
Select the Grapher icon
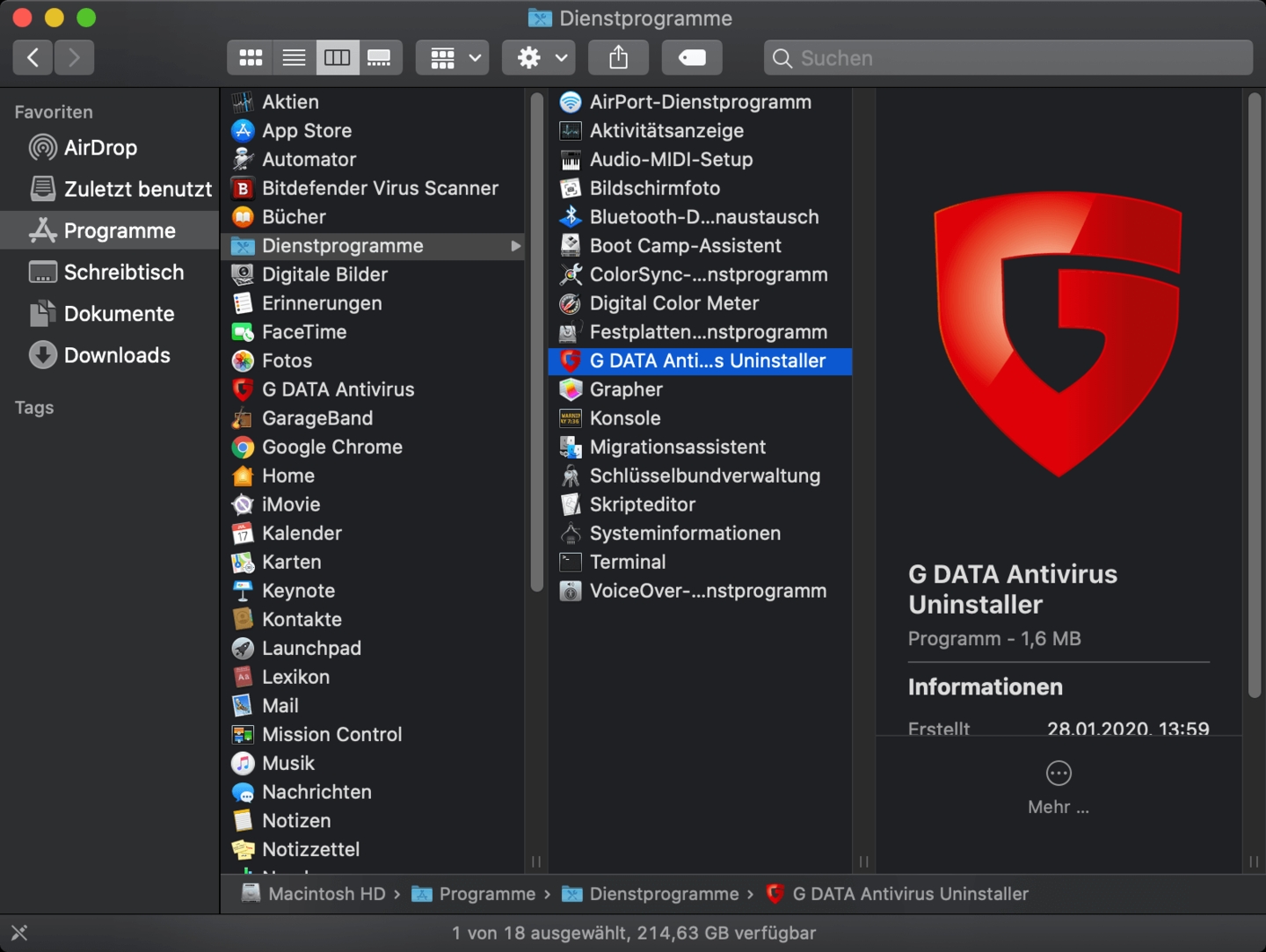coord(571,389)
